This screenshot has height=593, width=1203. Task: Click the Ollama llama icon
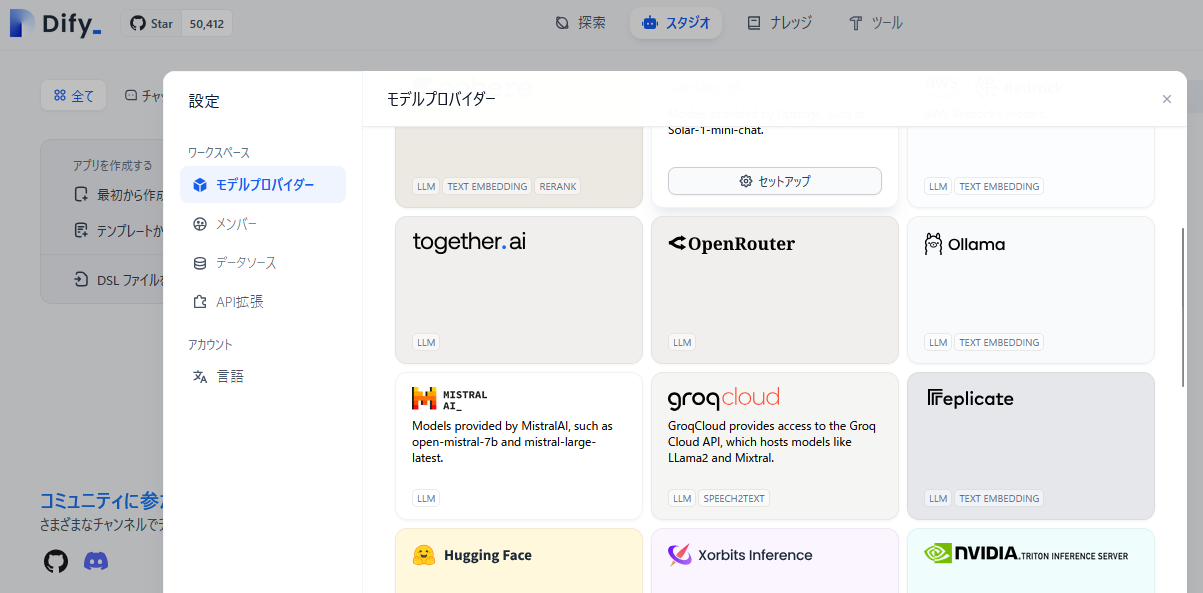click(x=933, y=244)
